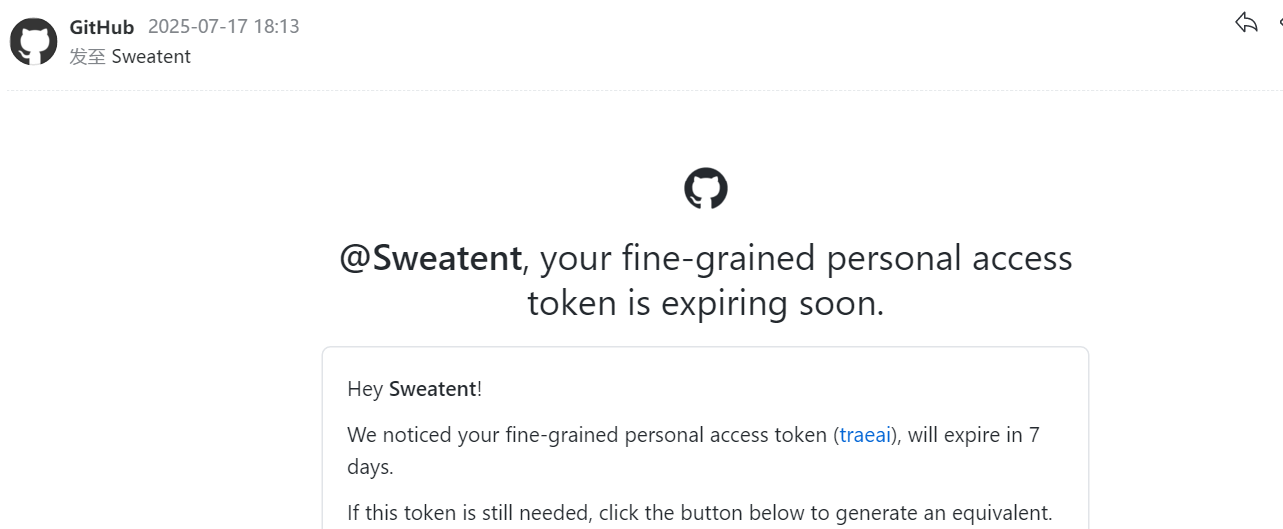Click the word 'days.' in message
Viewport: 1283px width, 529px height.
(370, 467)
